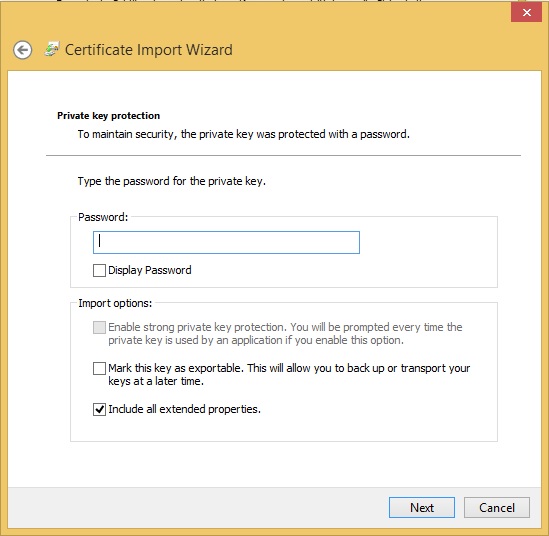Click the Mark this key as exportable text
The height and width of the screenshot is (536, 549).
[289, 375]
